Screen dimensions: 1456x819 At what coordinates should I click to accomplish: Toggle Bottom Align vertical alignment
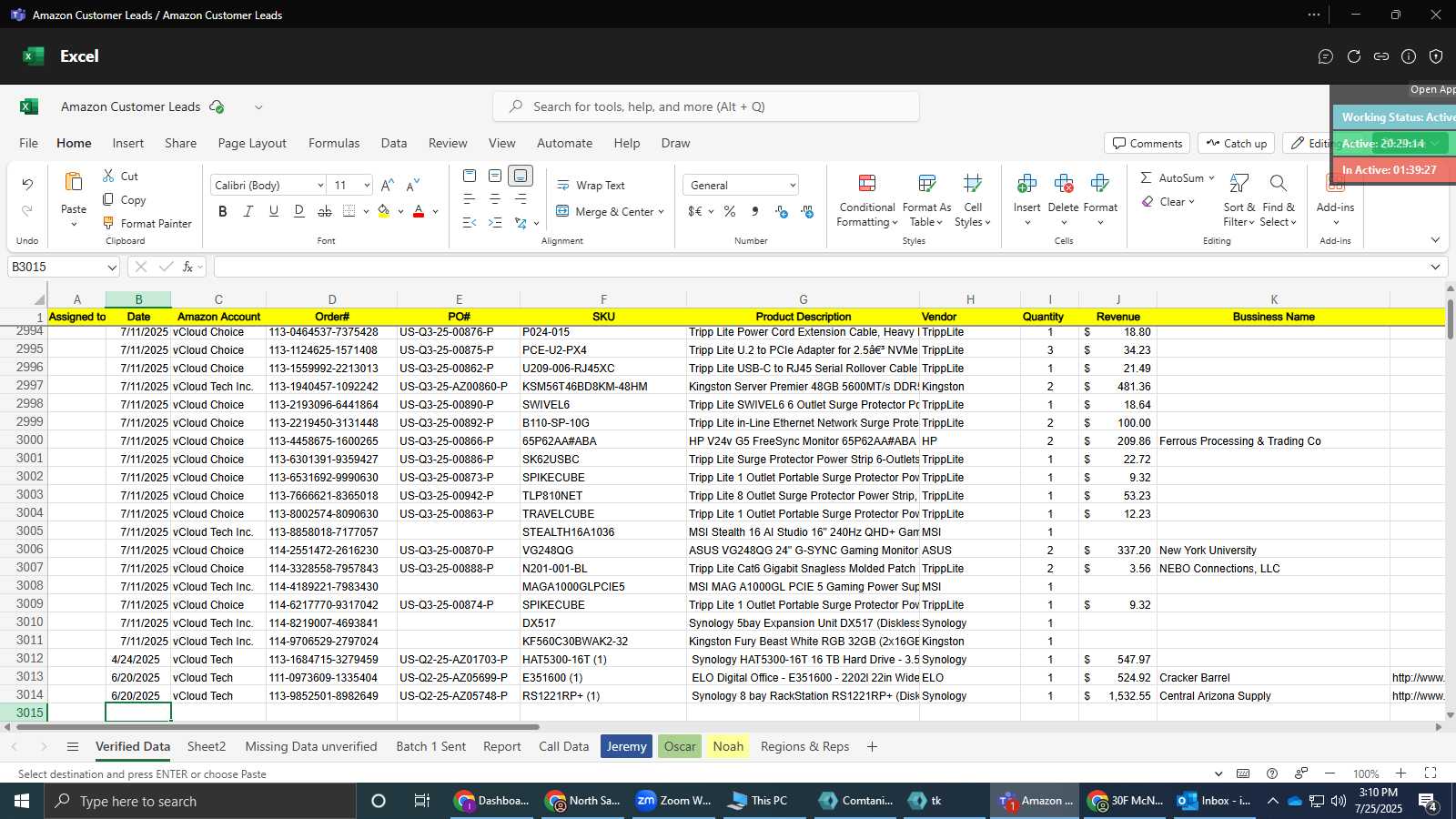[521, 176]
